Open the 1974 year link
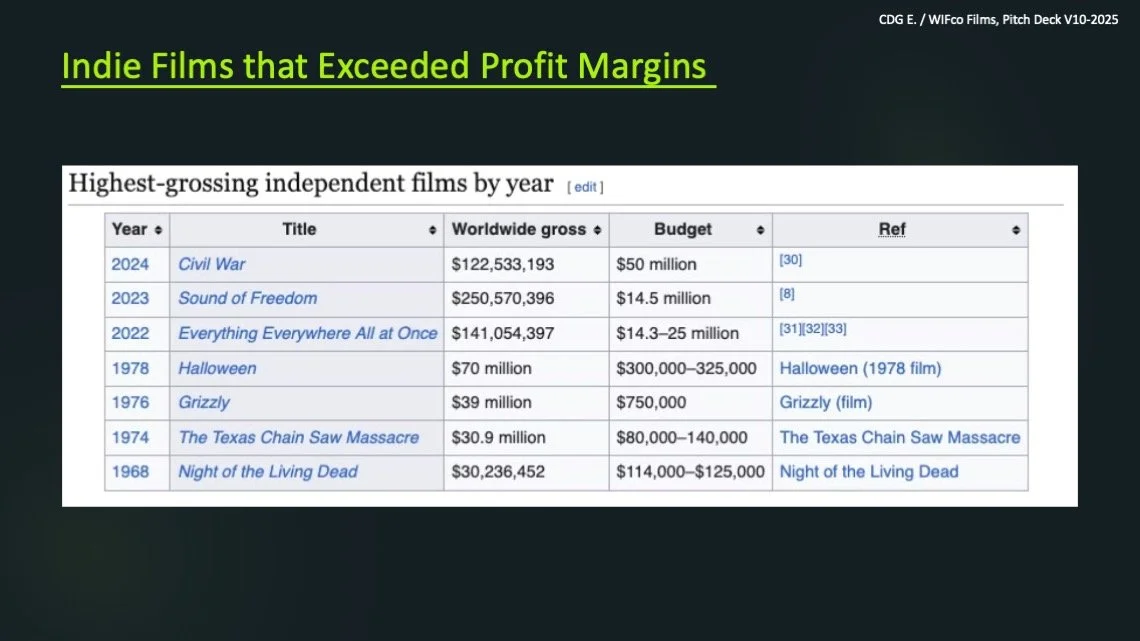The image size is (1140, 641). point(130,437)
